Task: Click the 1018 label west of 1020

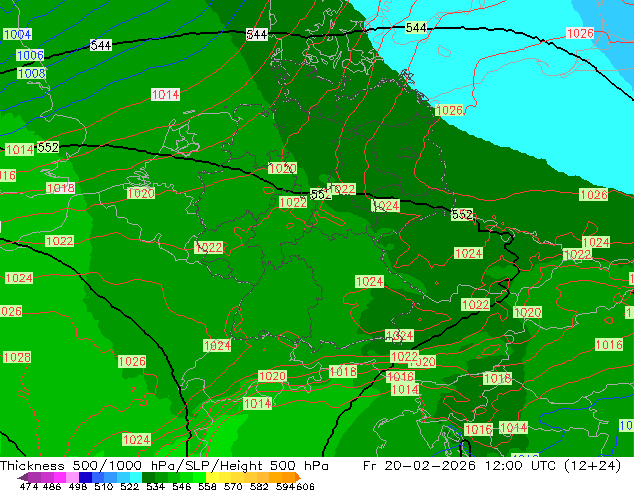Action: coord(61,188)
